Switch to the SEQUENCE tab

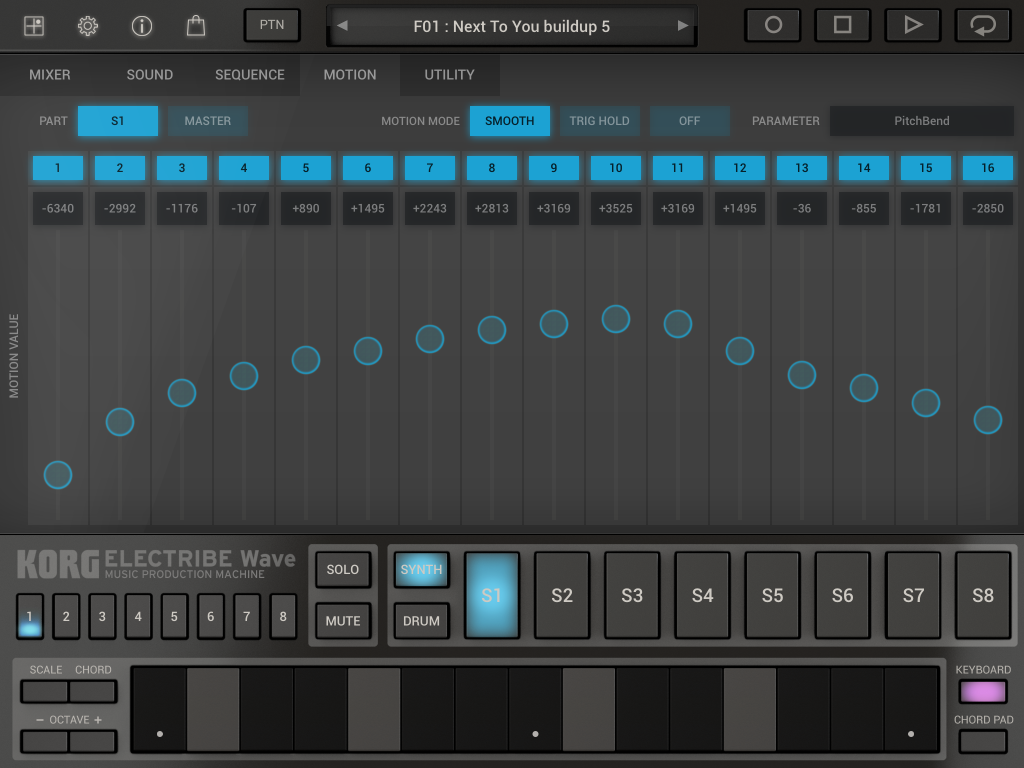point(250,75)
